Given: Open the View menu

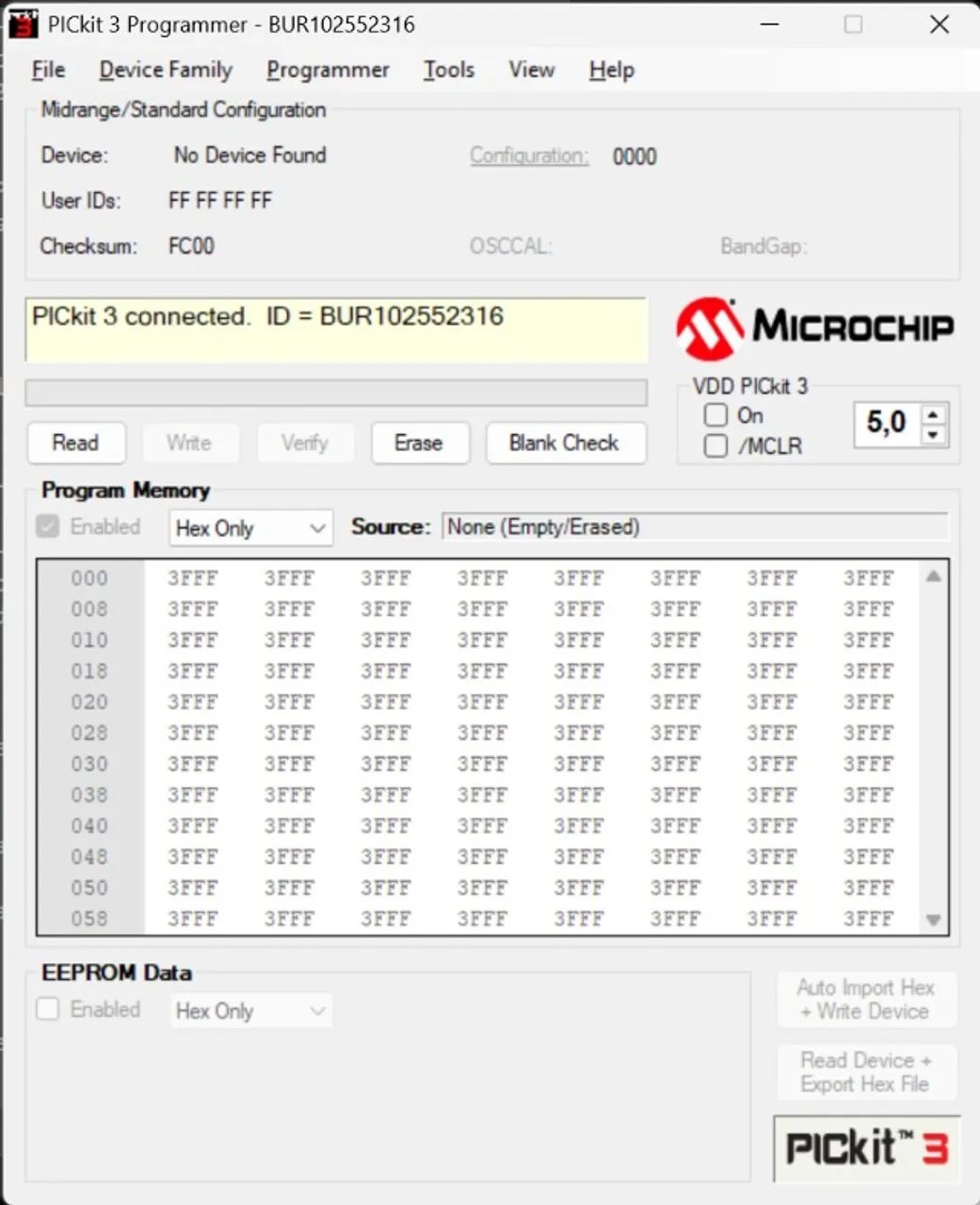Looking at the screenshot, I should pos(531,70).
